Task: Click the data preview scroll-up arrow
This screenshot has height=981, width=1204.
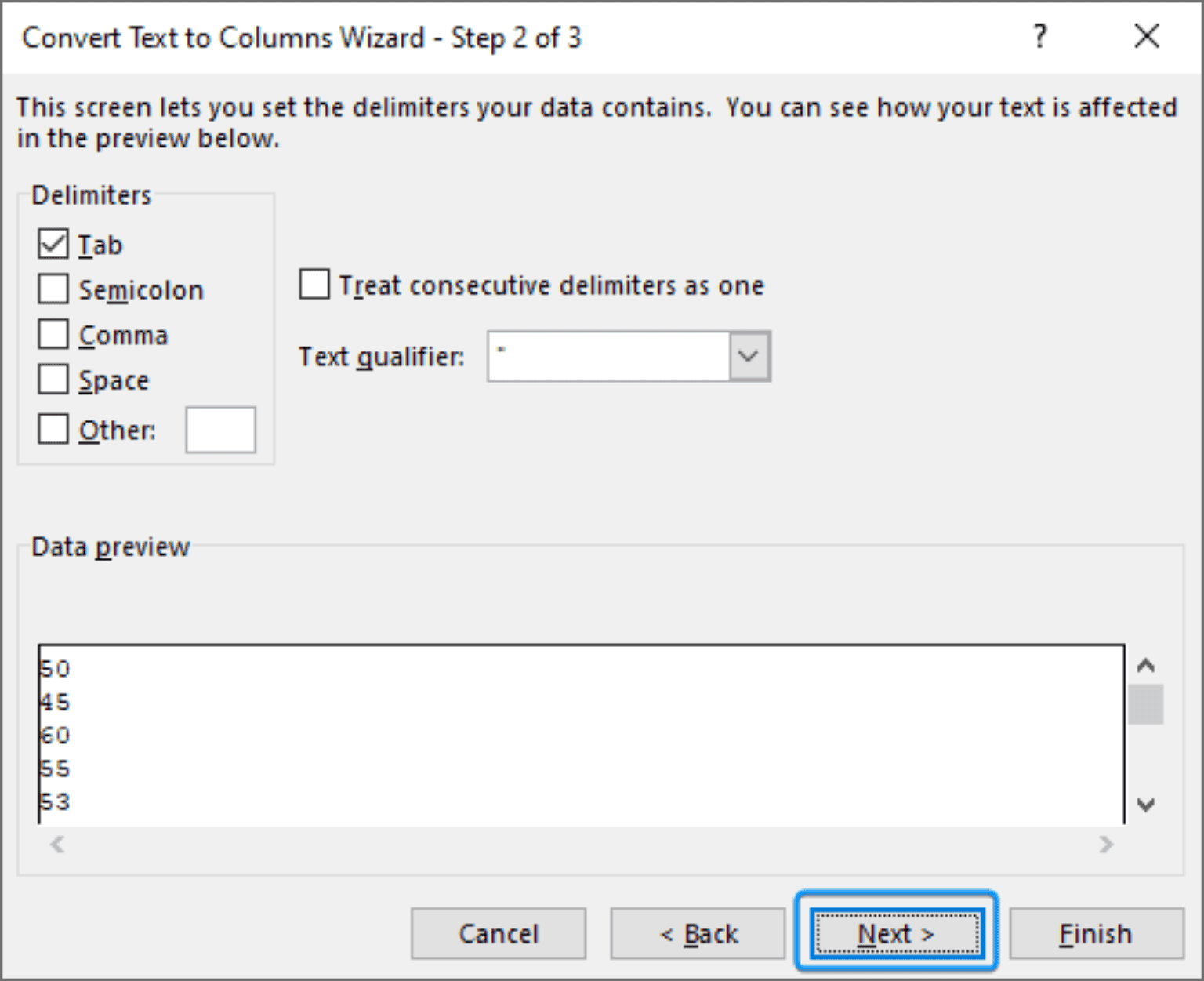Action: (1145, 664)
